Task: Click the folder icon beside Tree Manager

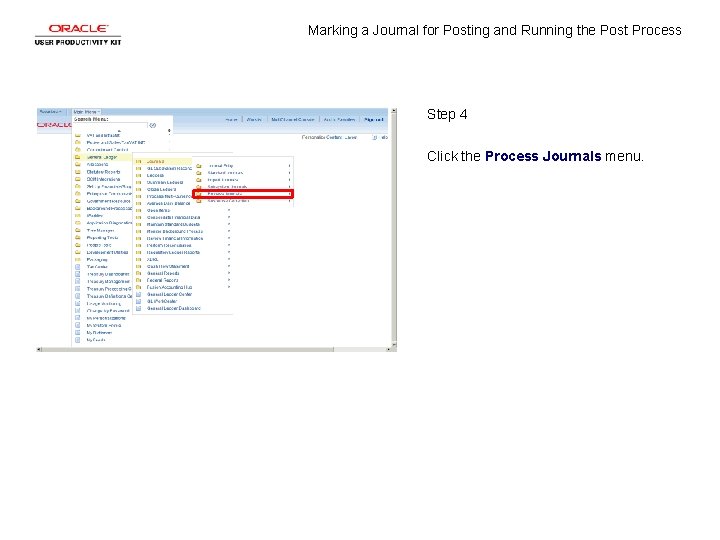Action: click(78, 231)
